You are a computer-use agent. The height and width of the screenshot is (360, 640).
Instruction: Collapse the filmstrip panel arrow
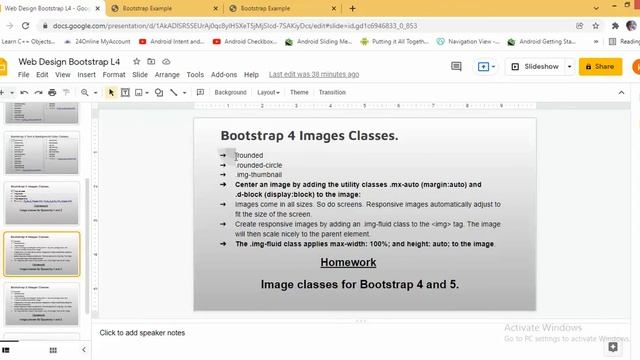point(84,350)
